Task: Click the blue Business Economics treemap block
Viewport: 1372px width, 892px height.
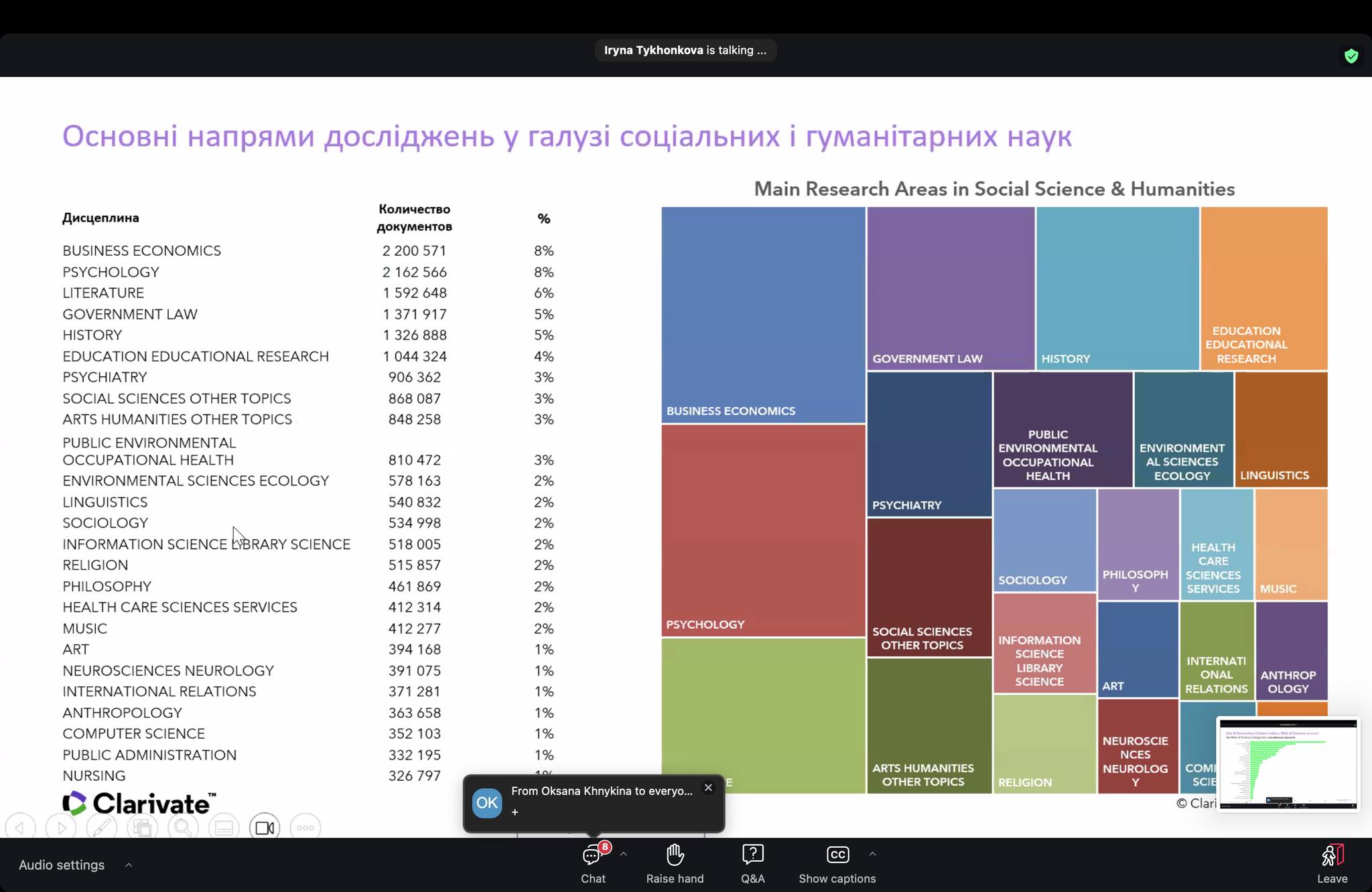Action: click(763, 315)
